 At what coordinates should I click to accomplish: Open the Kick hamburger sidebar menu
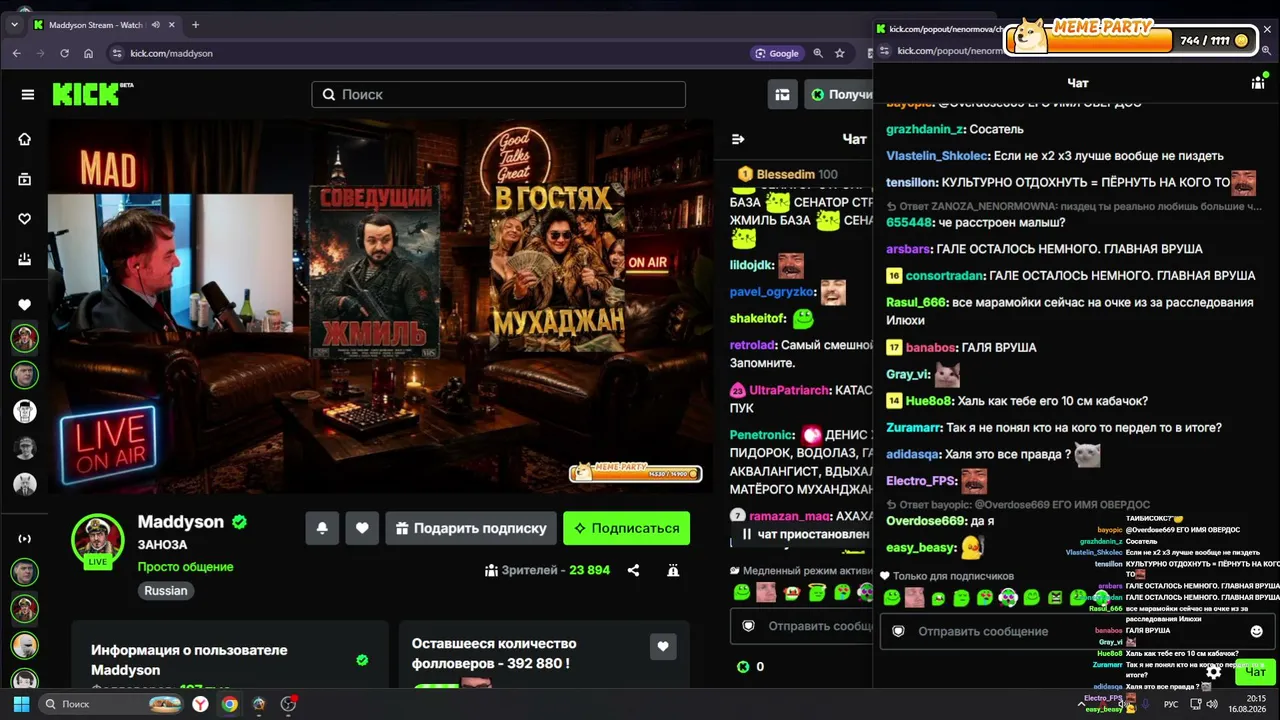tap(27, 94)
